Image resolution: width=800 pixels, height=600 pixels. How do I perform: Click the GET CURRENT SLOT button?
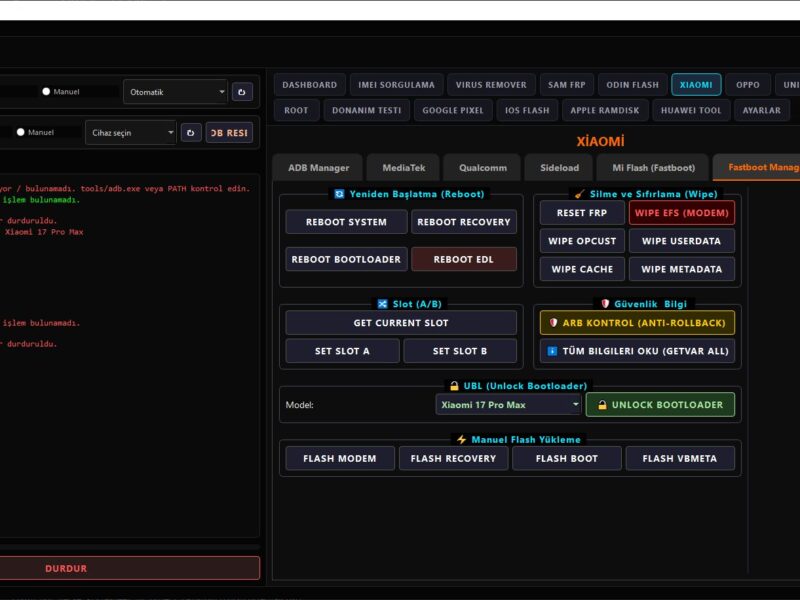pos(401,323)
